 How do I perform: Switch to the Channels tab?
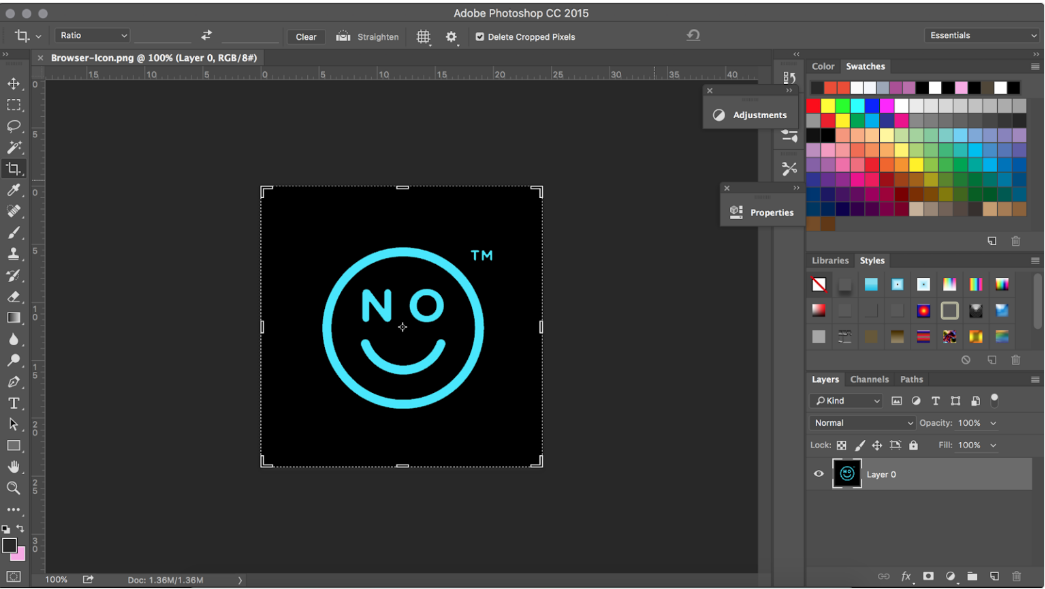click(x=869, y=379)
